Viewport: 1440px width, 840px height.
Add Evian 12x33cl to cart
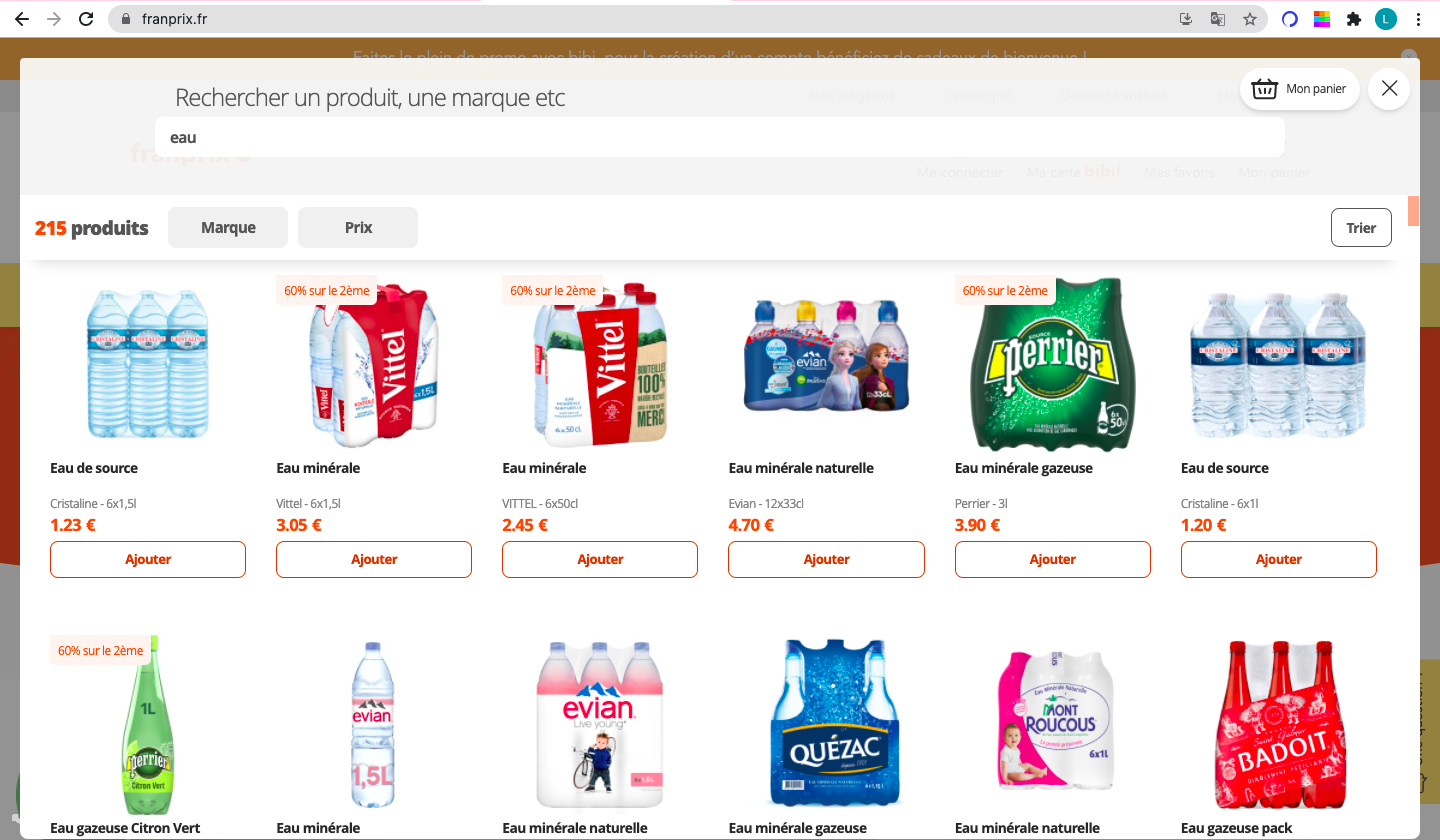pos(826,559)
